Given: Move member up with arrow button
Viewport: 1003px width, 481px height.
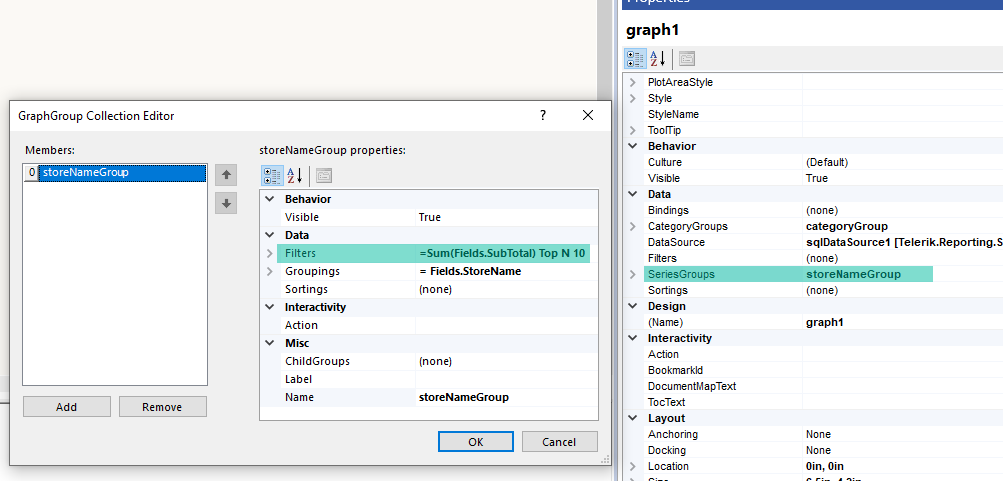Looking at the screenshot, I should tap(226, 175).
